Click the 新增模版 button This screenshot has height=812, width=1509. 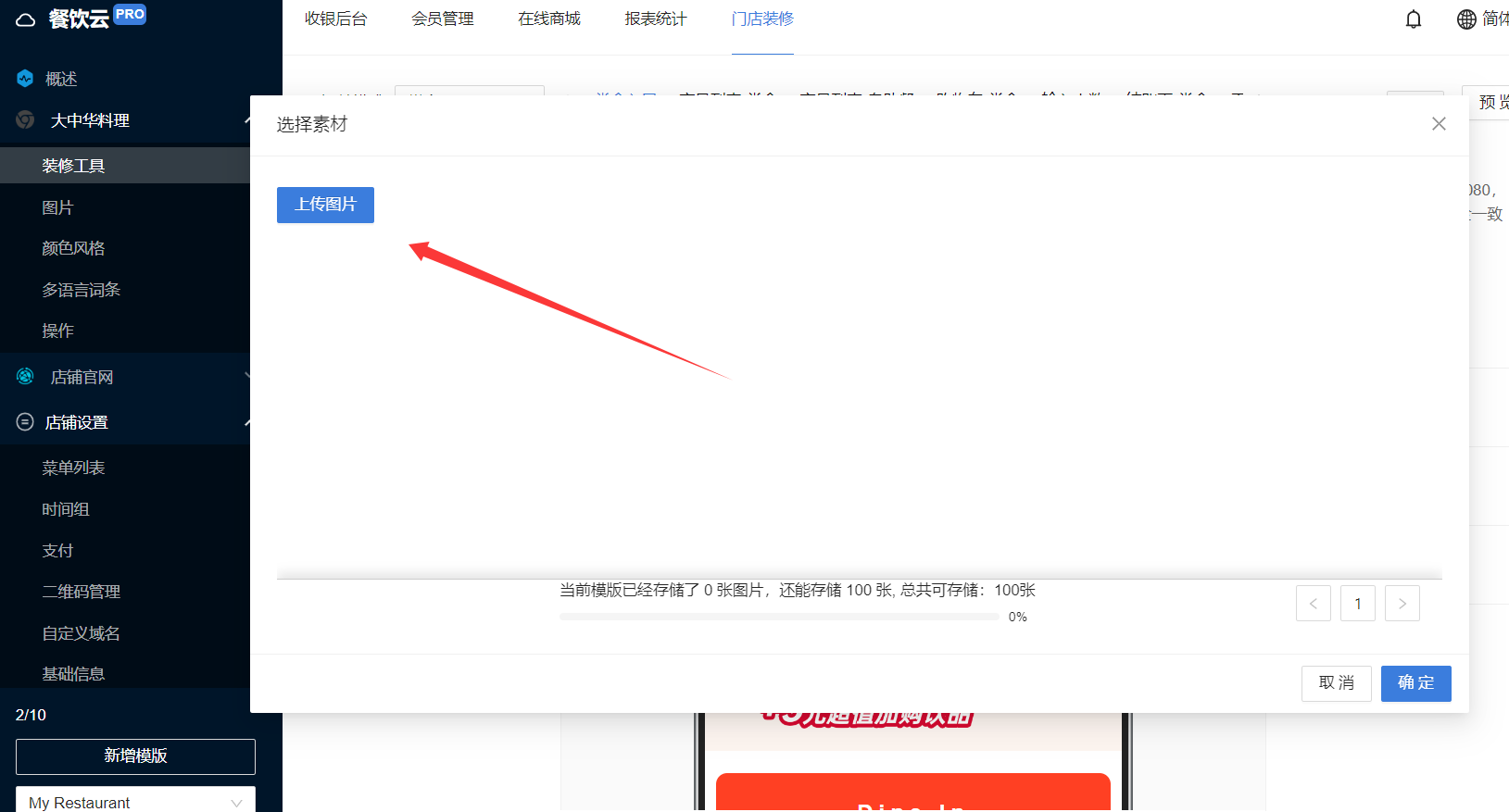(135, 756)
